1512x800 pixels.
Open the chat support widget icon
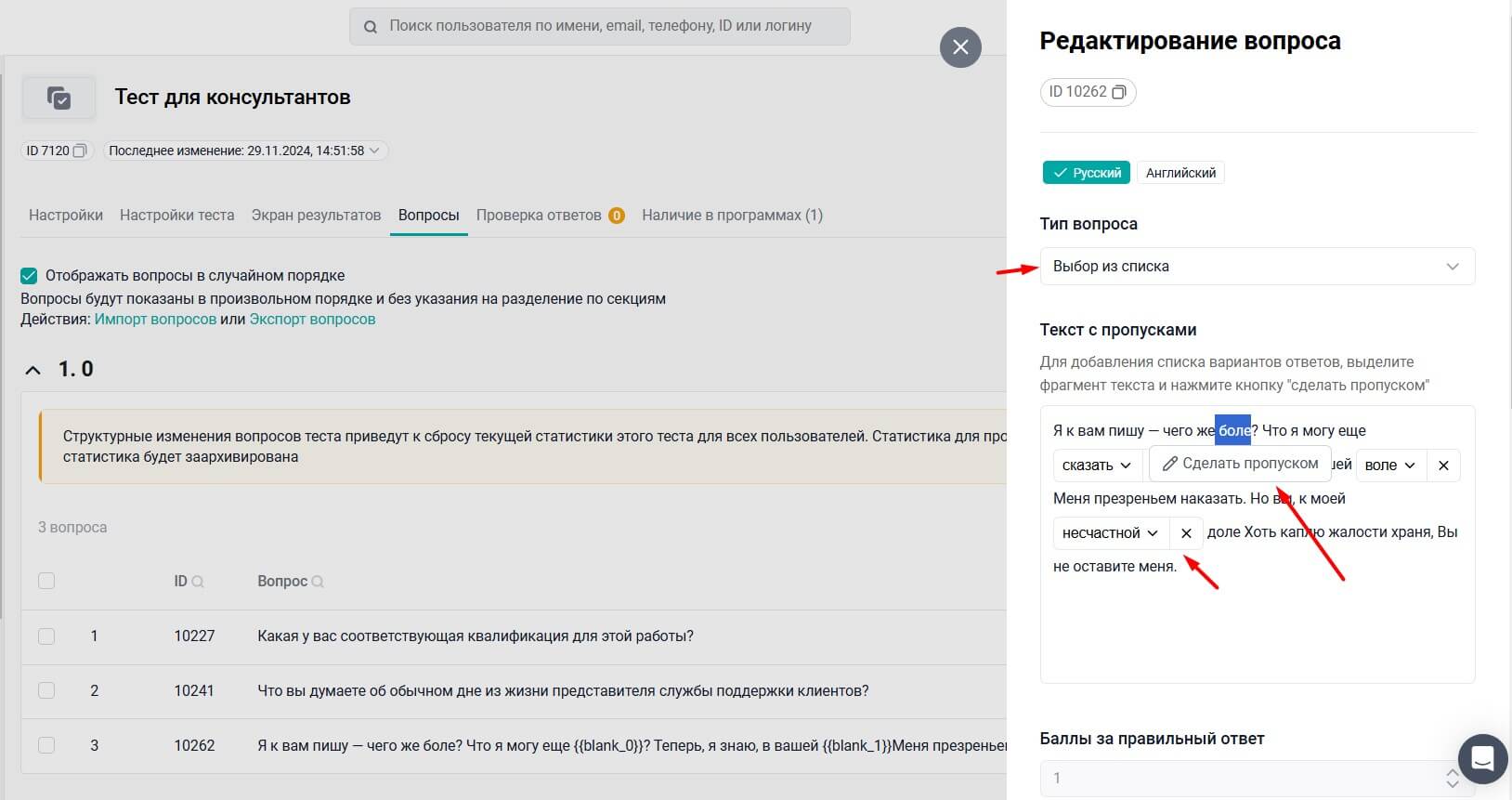(1482, 758)
